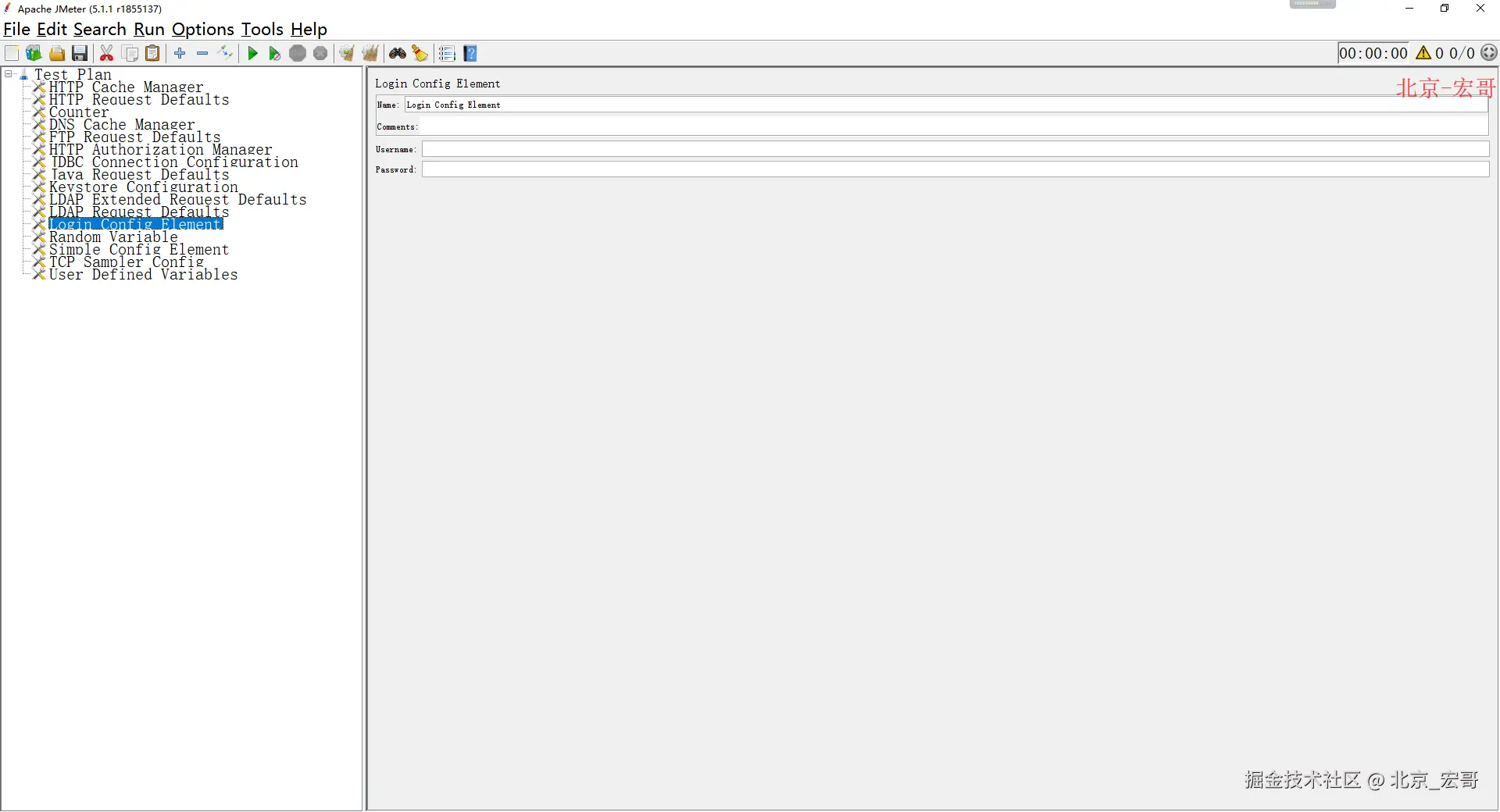Select Keystore Configuration in tree
1500x812 pixels.
point(143,187)
